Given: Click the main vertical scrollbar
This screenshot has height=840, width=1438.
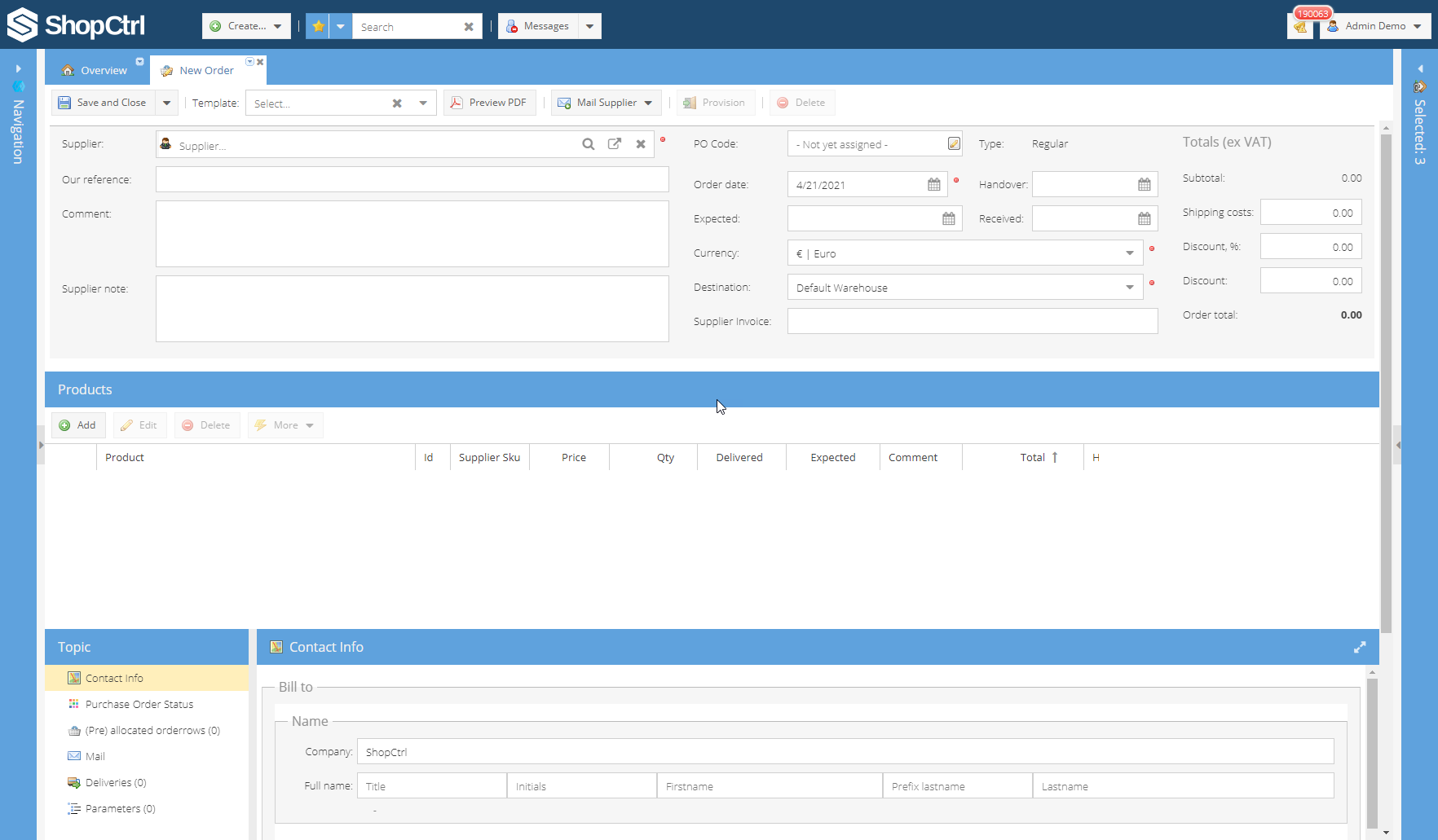Looking at the screenshot, I should coord(1386,383).
